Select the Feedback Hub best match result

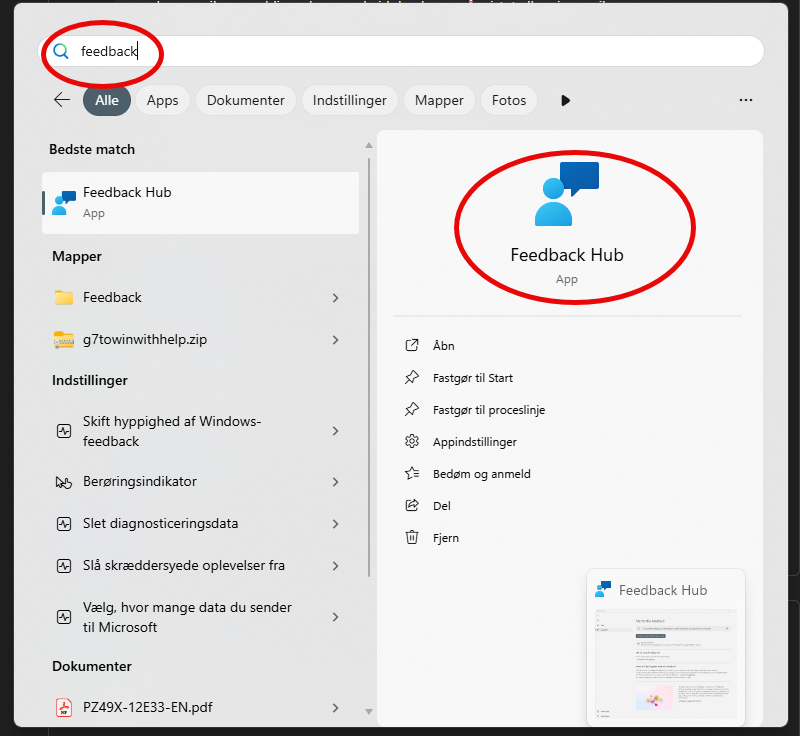click(x=201, y=203)
